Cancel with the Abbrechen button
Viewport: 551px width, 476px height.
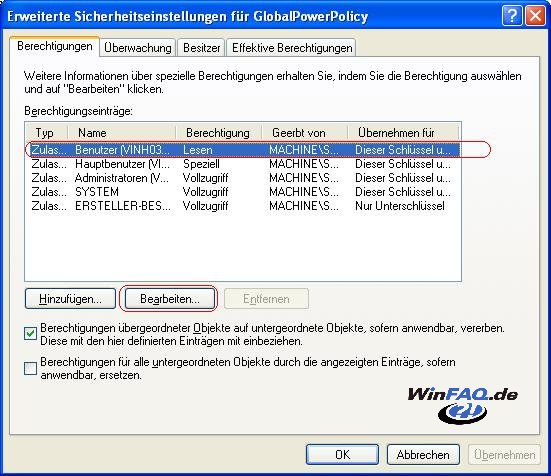(423, 455)
